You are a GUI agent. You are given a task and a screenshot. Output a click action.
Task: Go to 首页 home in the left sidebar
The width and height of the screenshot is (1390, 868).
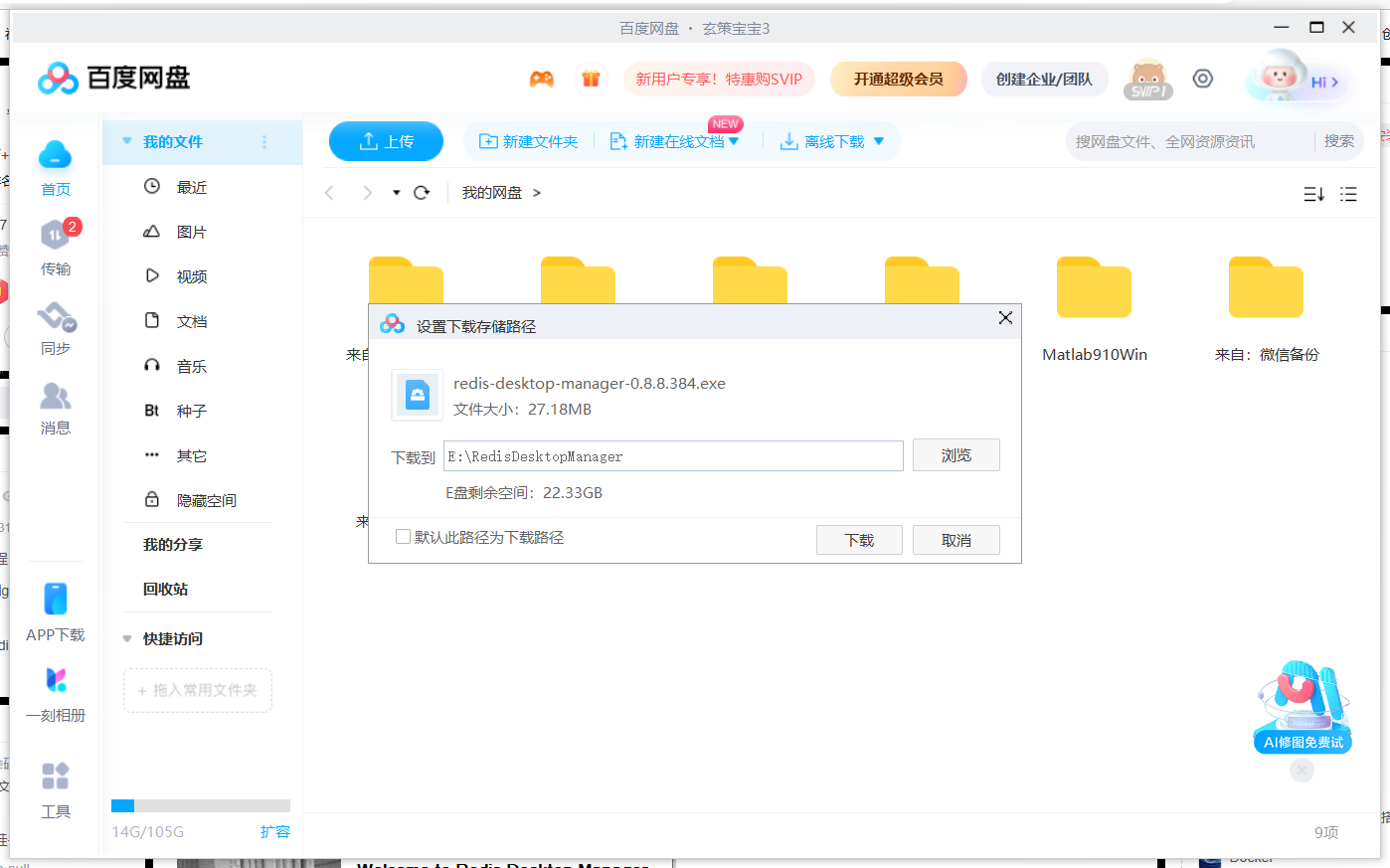coord(56,167)
